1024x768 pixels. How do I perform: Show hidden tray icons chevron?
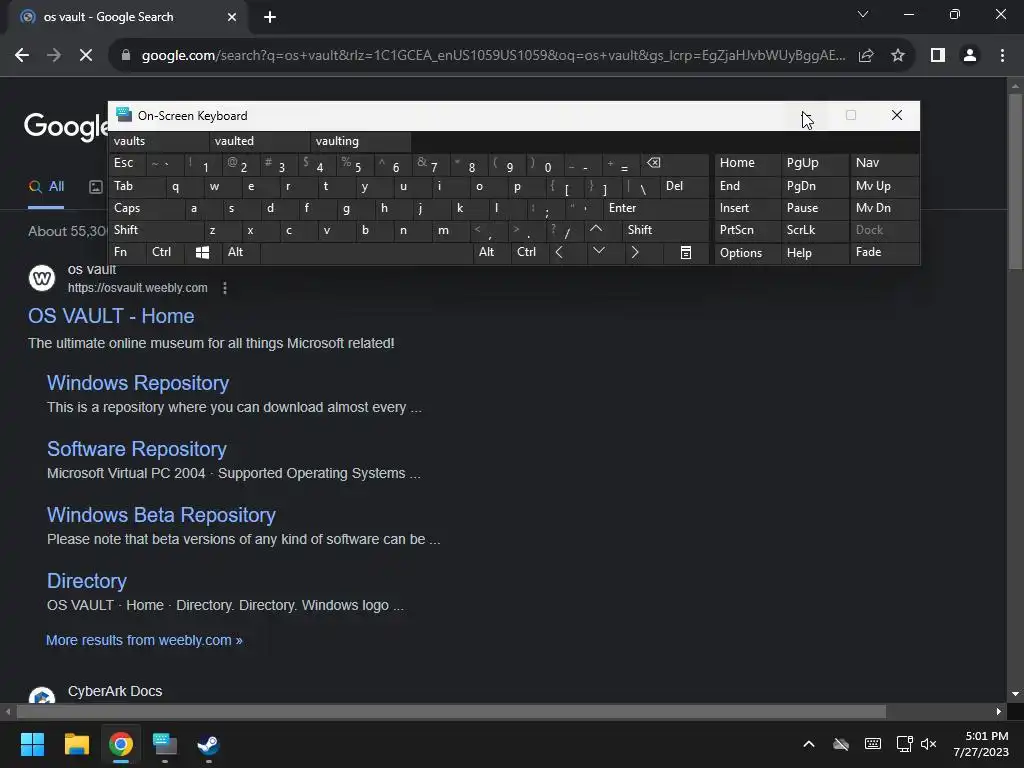[x=808, y=744]
